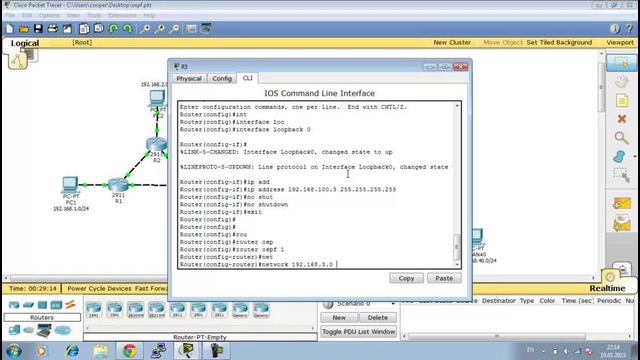Open the Tools menu
The image size is (640, 360).
coord(94,15)
